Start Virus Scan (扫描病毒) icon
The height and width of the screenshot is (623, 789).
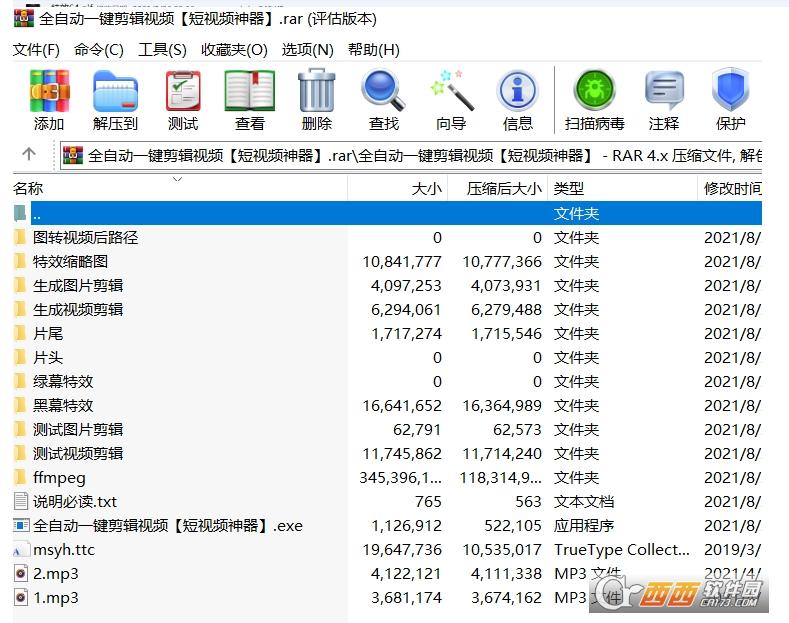[x=595, y=92]
